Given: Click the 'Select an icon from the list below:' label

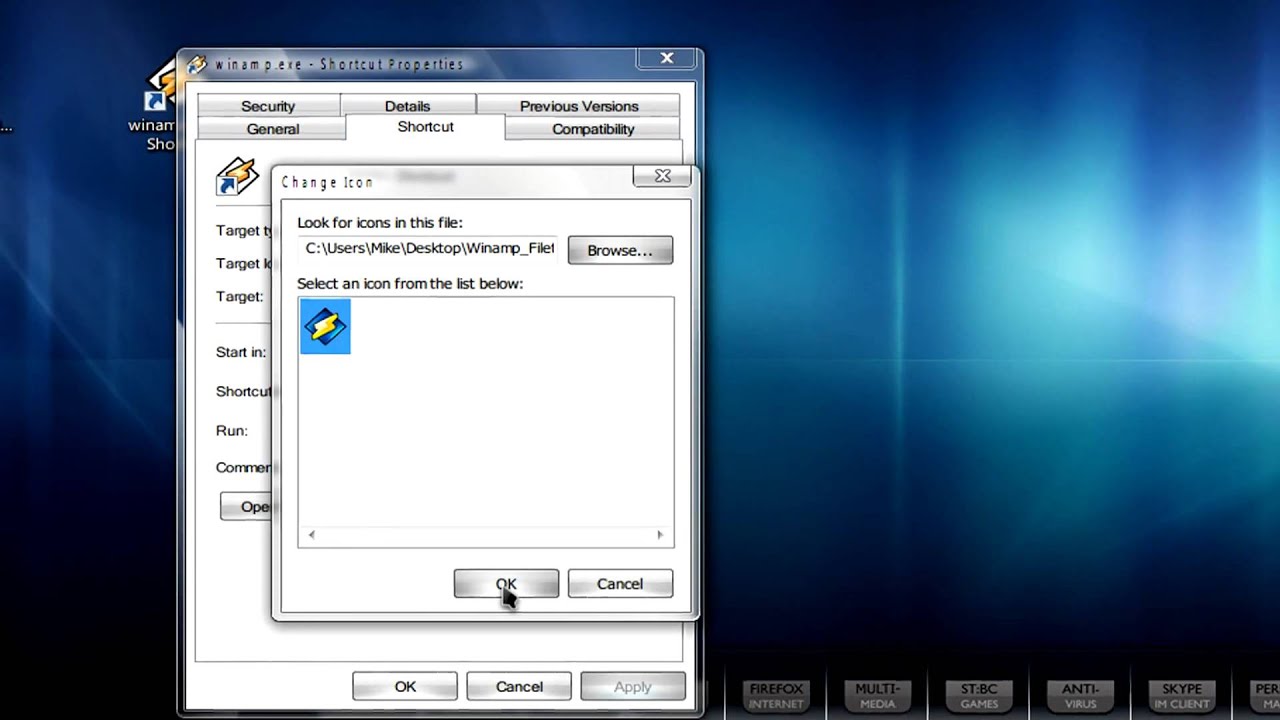Looking at the screenshot, I should tap(410, 284).
